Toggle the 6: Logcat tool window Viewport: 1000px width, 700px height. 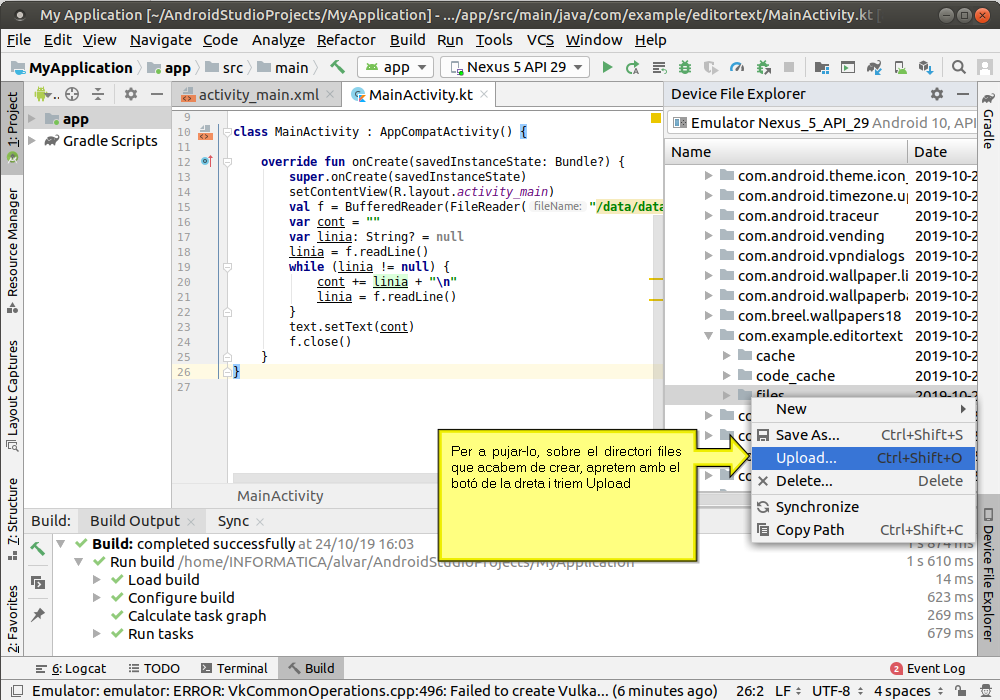pyautogui.click(x=71, y=668)
